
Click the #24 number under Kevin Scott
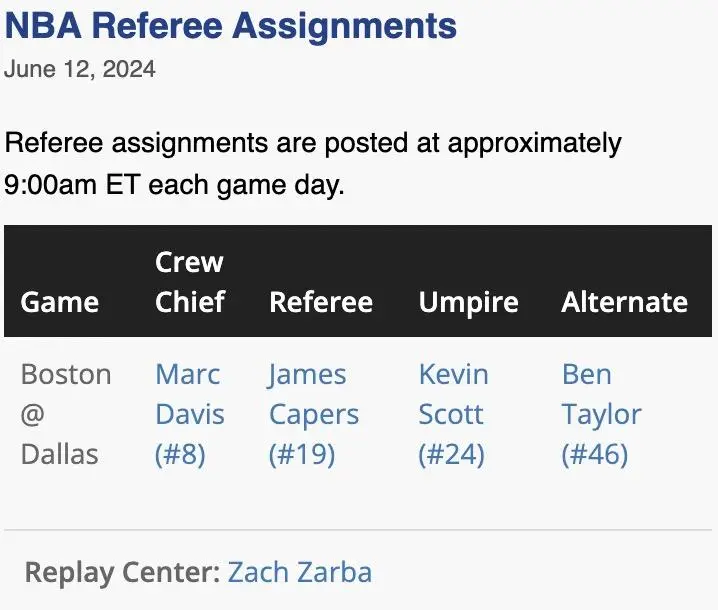pos(451,455)
